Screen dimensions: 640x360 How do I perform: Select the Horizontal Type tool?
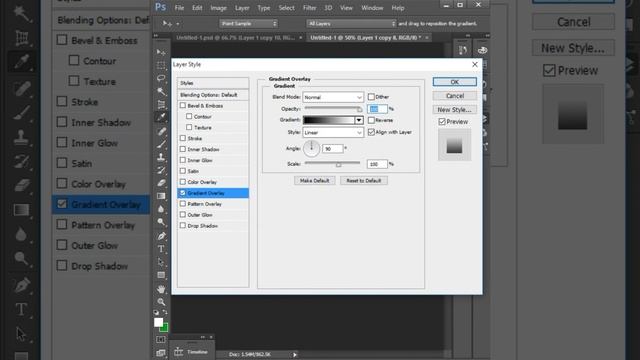click(161, 249)
